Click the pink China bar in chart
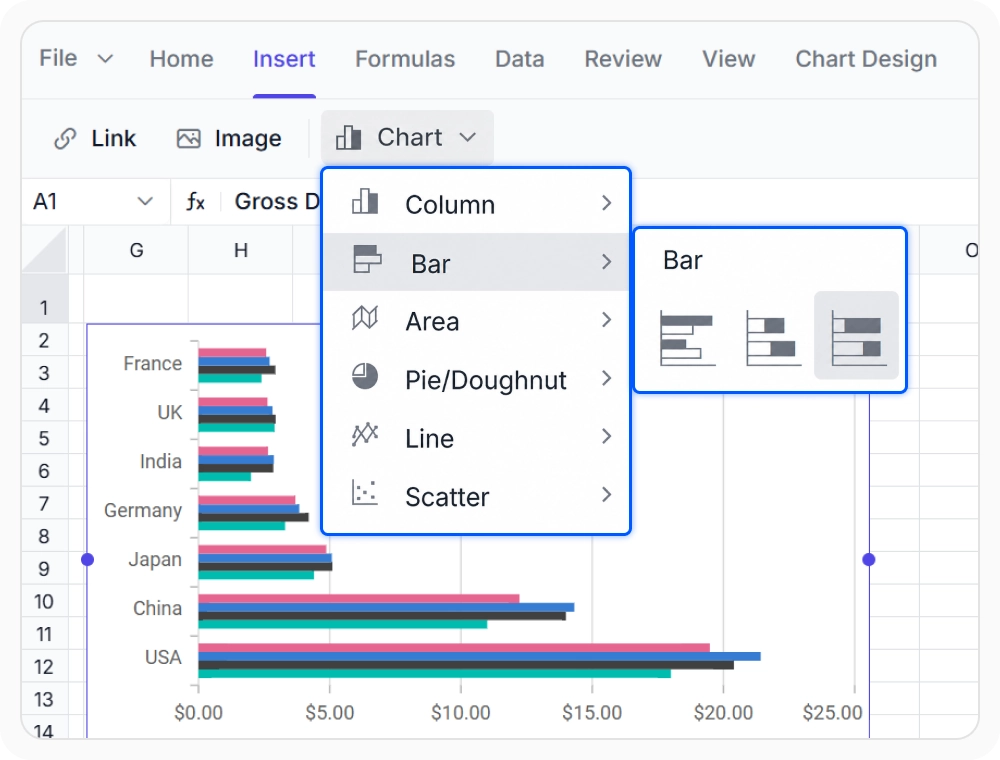Image resolution: width=1000 pixels, height=760 pixels. (359, 599)
